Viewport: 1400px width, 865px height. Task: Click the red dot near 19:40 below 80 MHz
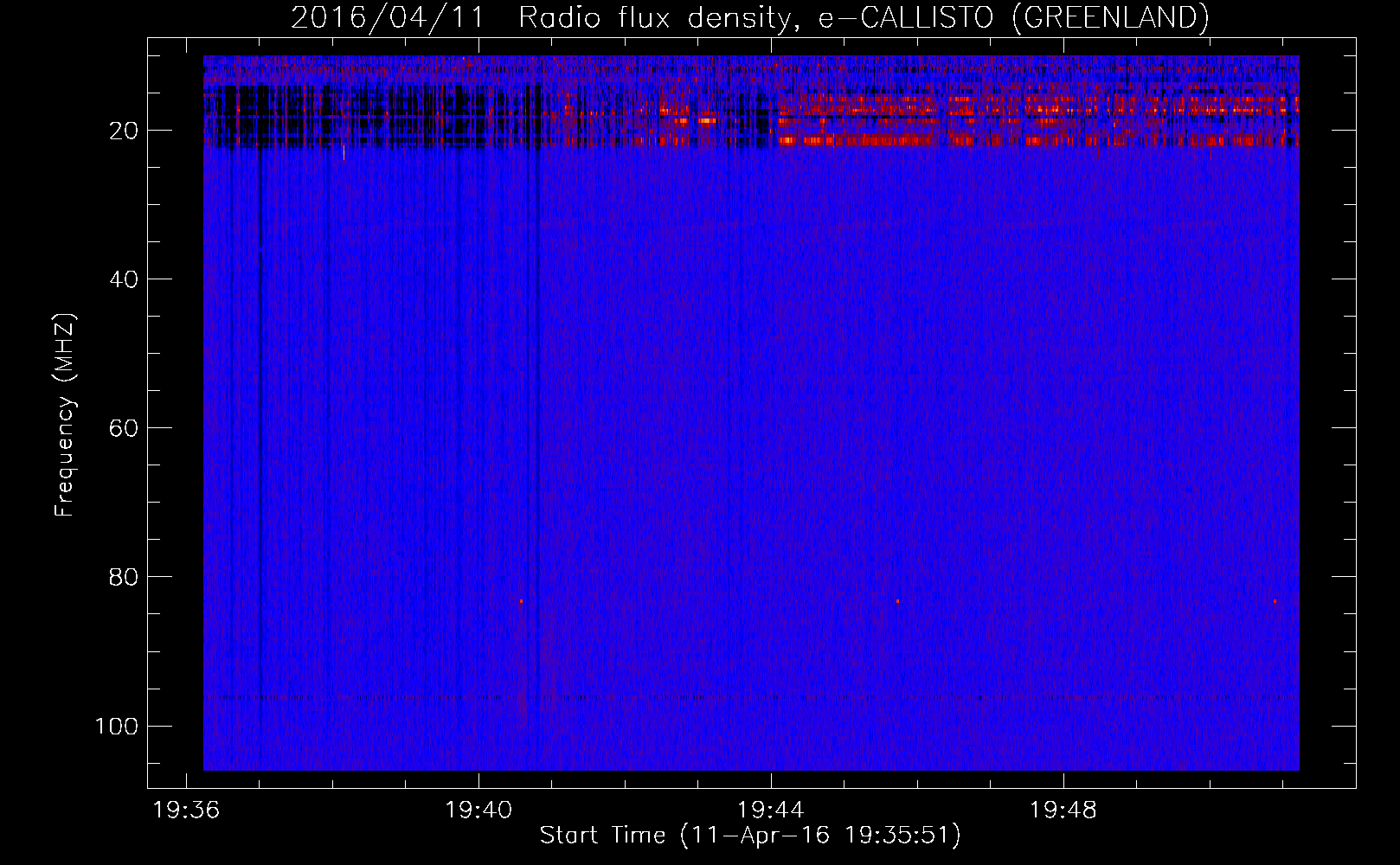pos(521,601)
